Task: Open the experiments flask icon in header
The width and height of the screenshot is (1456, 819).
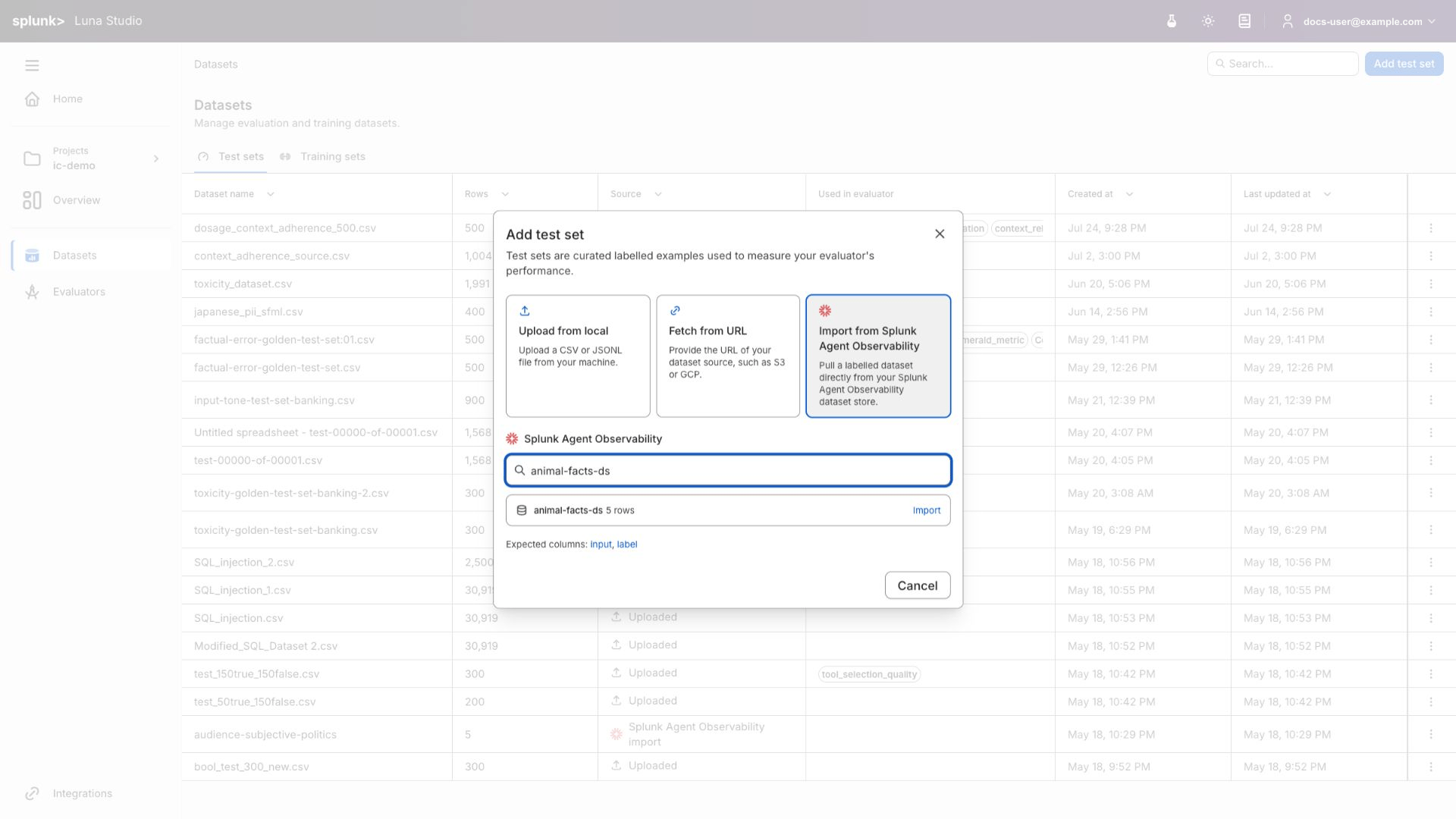Action: 1172,21
